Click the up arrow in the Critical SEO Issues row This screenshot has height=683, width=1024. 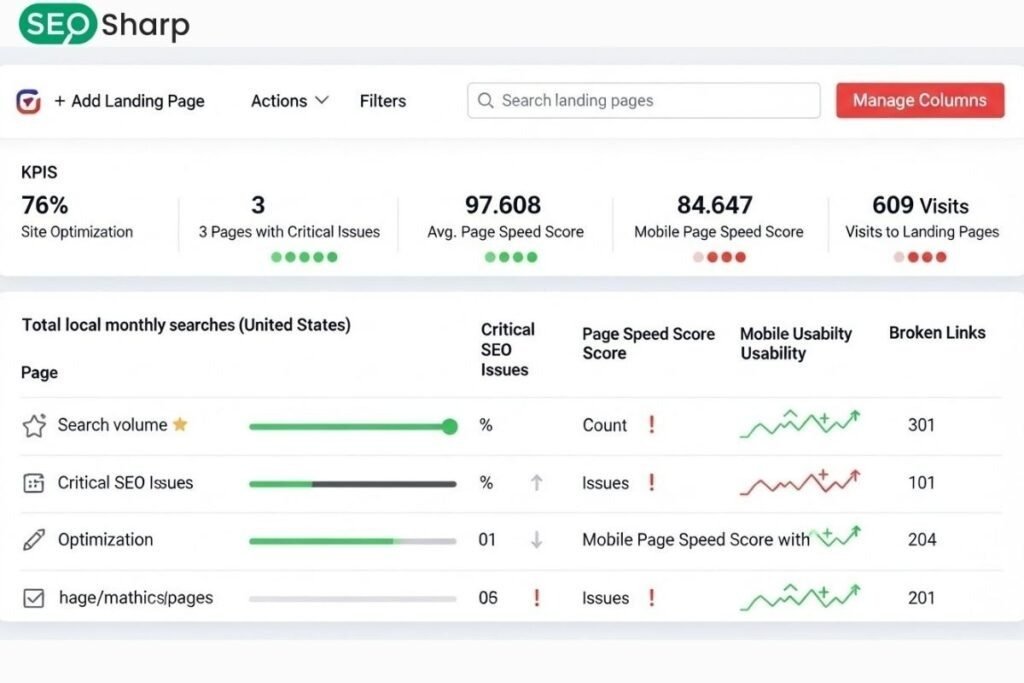click(537, 483)
